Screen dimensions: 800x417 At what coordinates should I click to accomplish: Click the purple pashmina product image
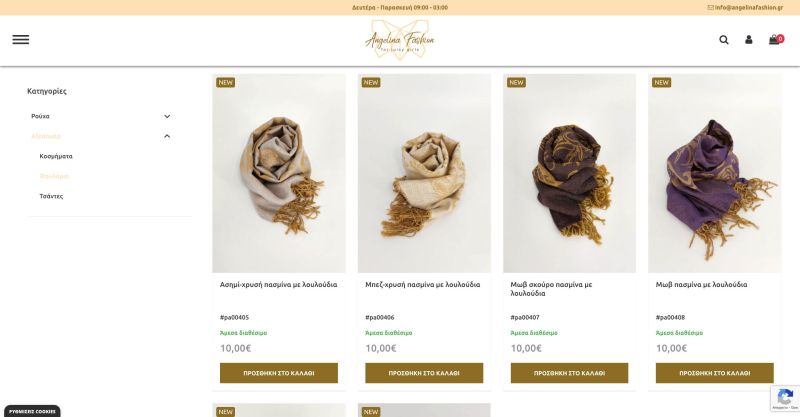click(x=714, y=173)
